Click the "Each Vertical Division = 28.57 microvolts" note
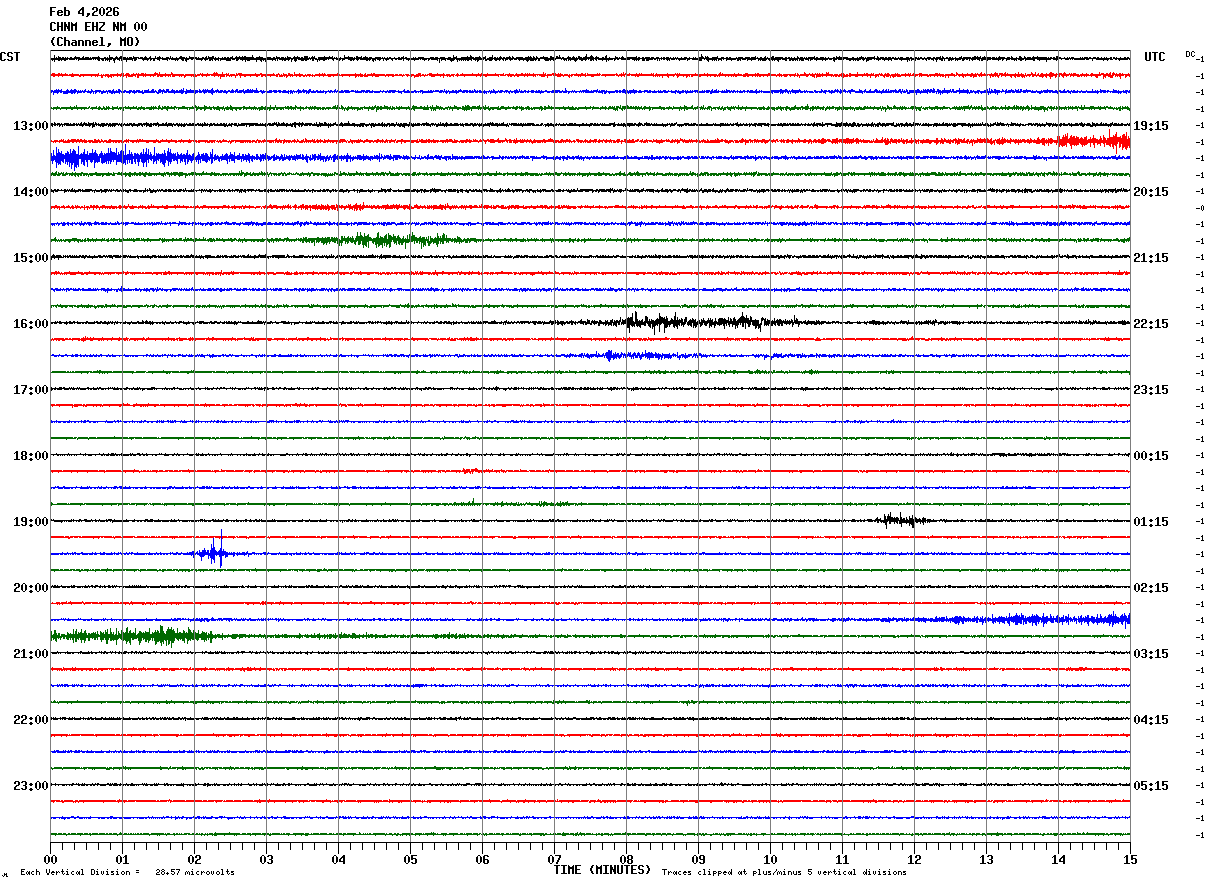 click(x=127, y=873)
